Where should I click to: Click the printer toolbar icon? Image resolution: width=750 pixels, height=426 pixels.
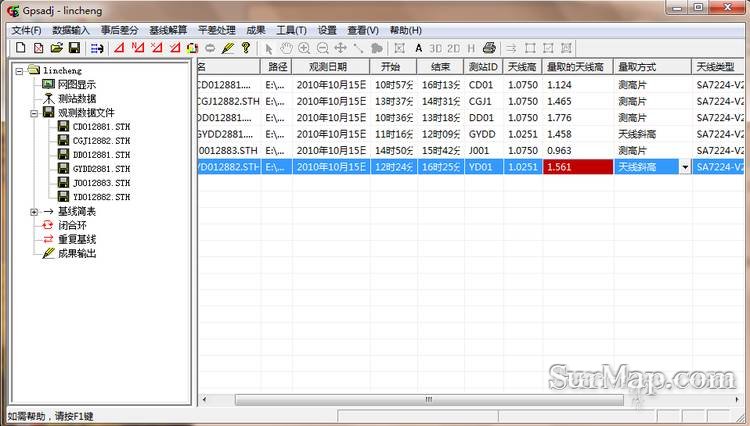pyautogui.click(x=489, y=48)
